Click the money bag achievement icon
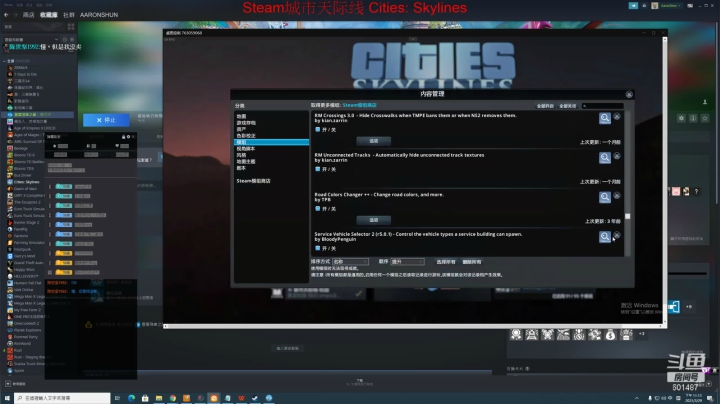The width and height of the screenshot is (720, 404). 610,335
